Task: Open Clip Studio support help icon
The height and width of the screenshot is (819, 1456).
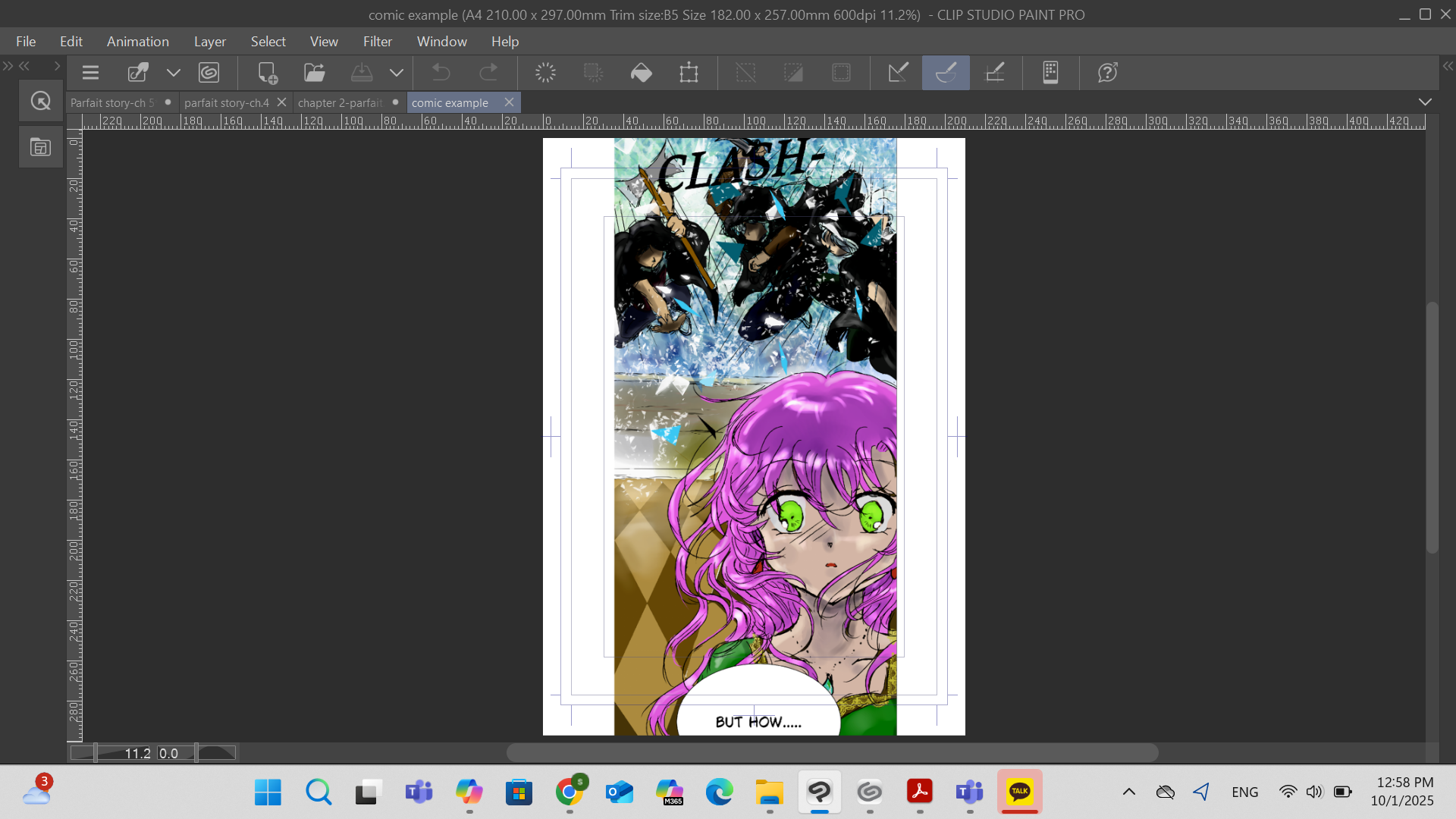Action: click(1107, 73)
